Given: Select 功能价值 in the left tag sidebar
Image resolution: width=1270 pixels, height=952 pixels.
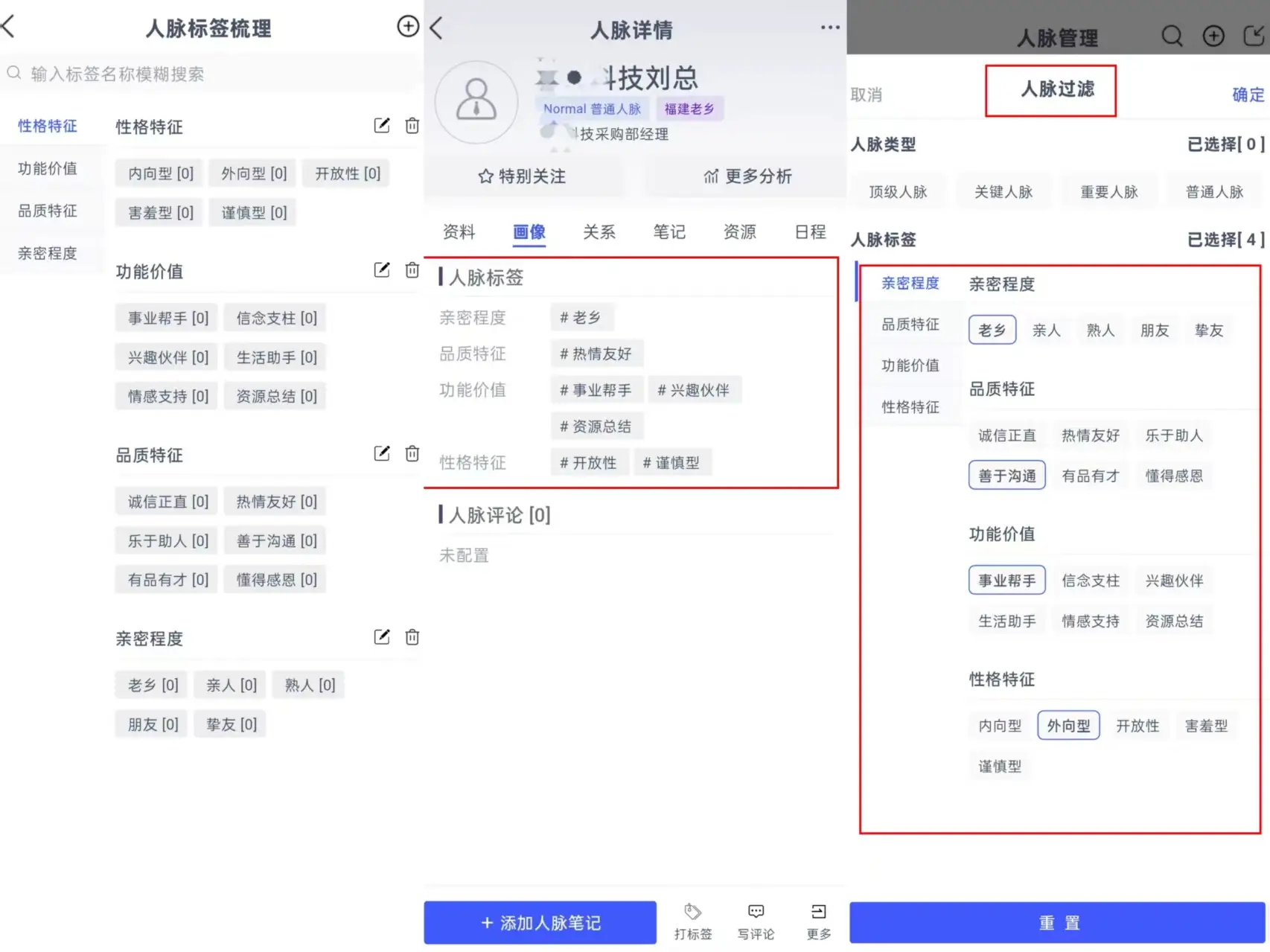Looking at the screenshot, I should point(48,168).
